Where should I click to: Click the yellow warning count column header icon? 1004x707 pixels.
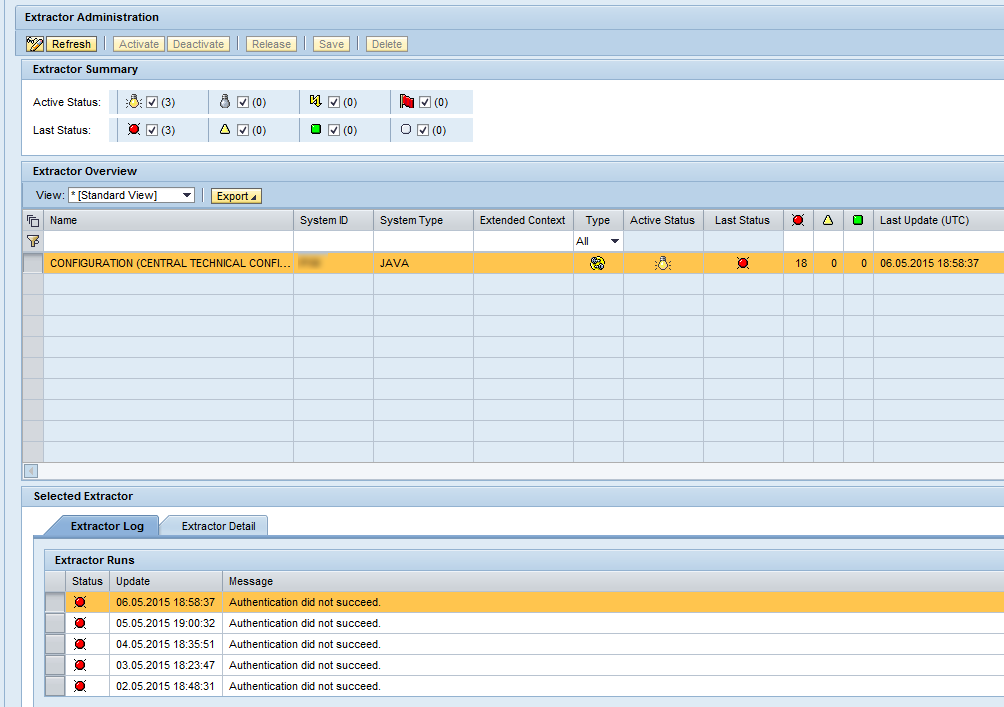(828, 220)
